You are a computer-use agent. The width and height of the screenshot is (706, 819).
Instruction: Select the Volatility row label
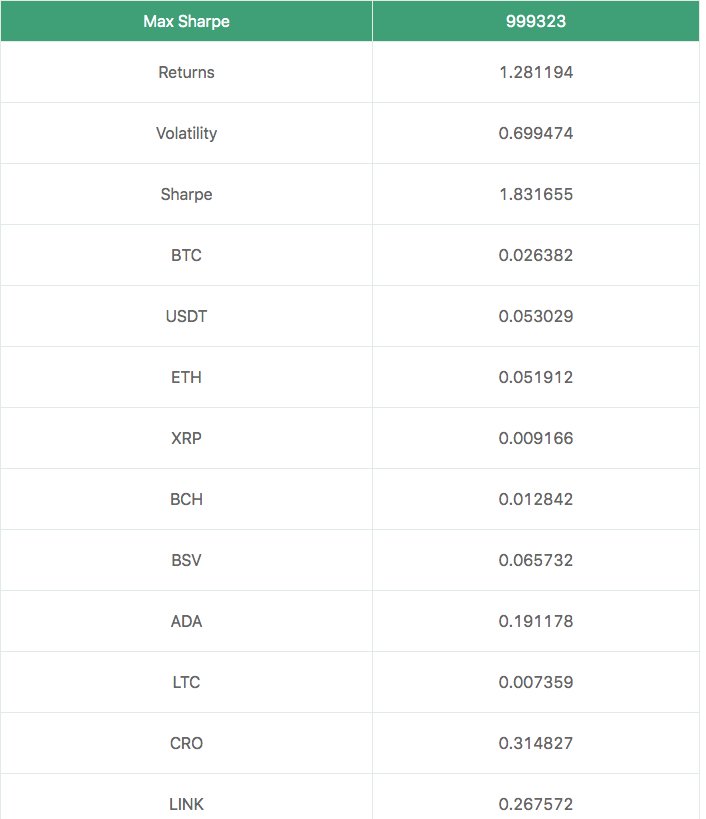click(x=186, y=133)
